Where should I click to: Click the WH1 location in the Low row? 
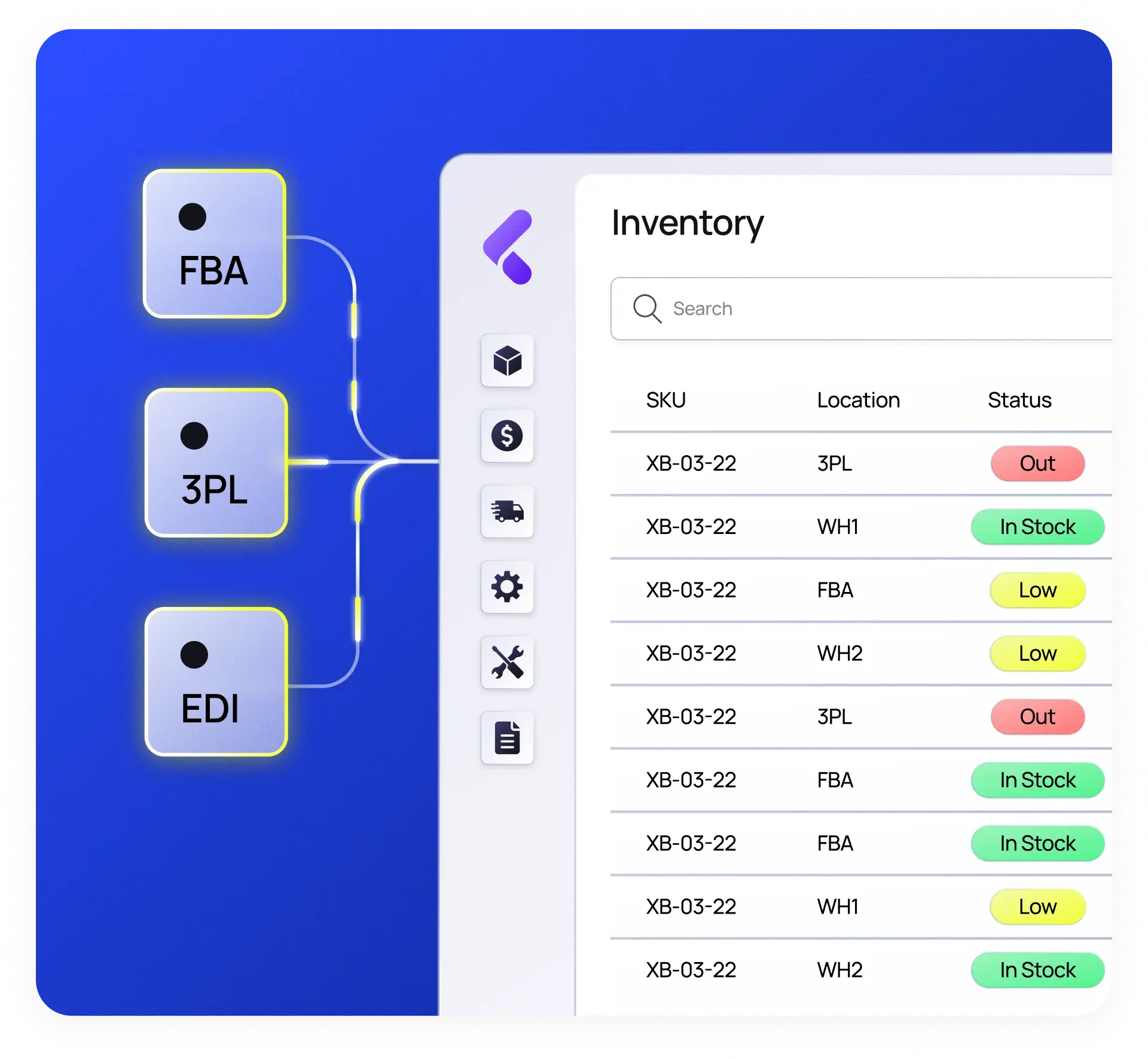838,907
